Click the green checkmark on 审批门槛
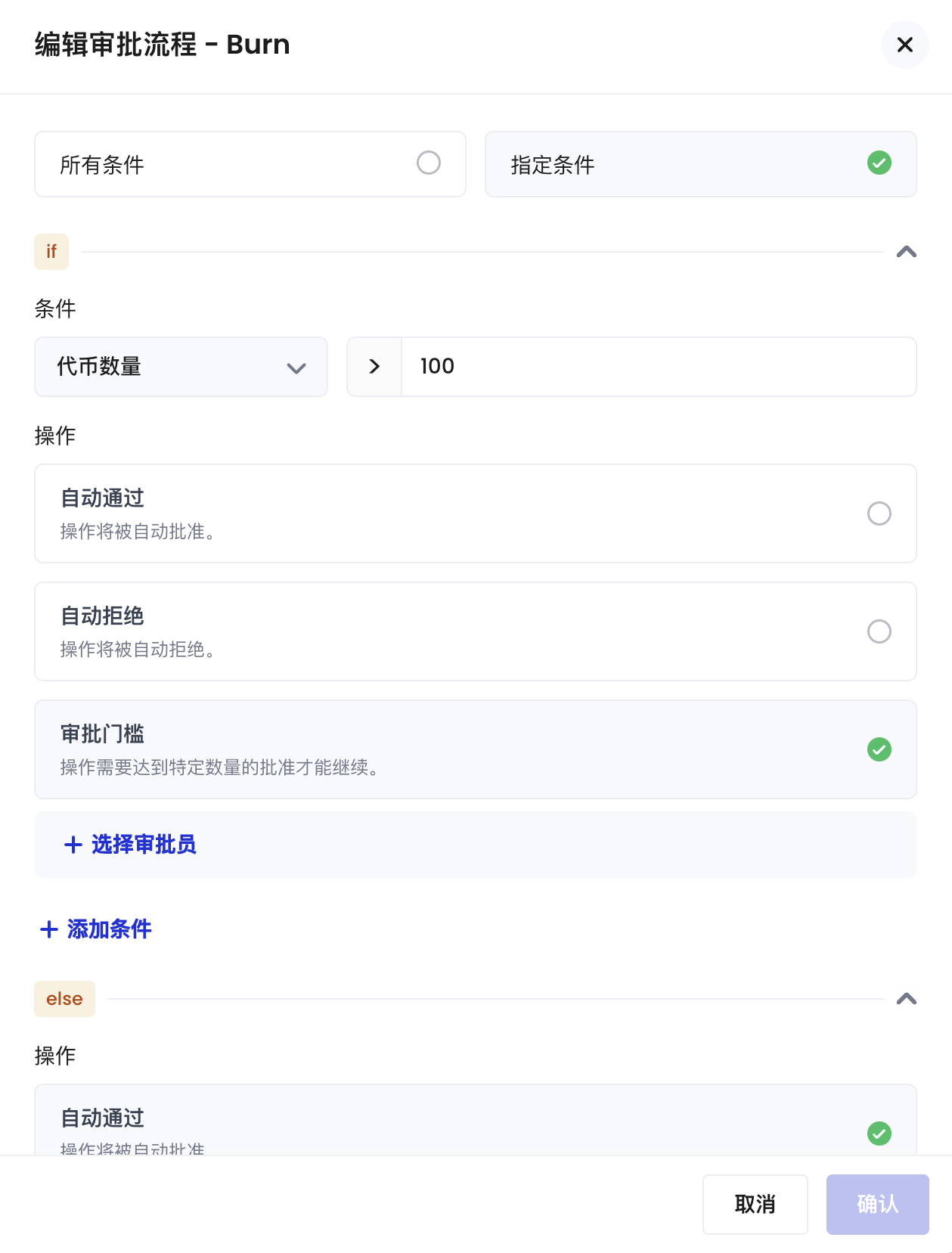 pos(879,749)
